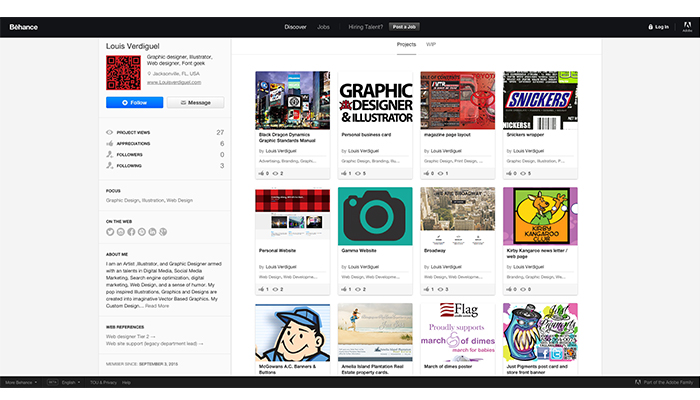The image size is (700, 400).
Task: Click the Louis Verdiguel profile name
Action: (x=133, y=46)
